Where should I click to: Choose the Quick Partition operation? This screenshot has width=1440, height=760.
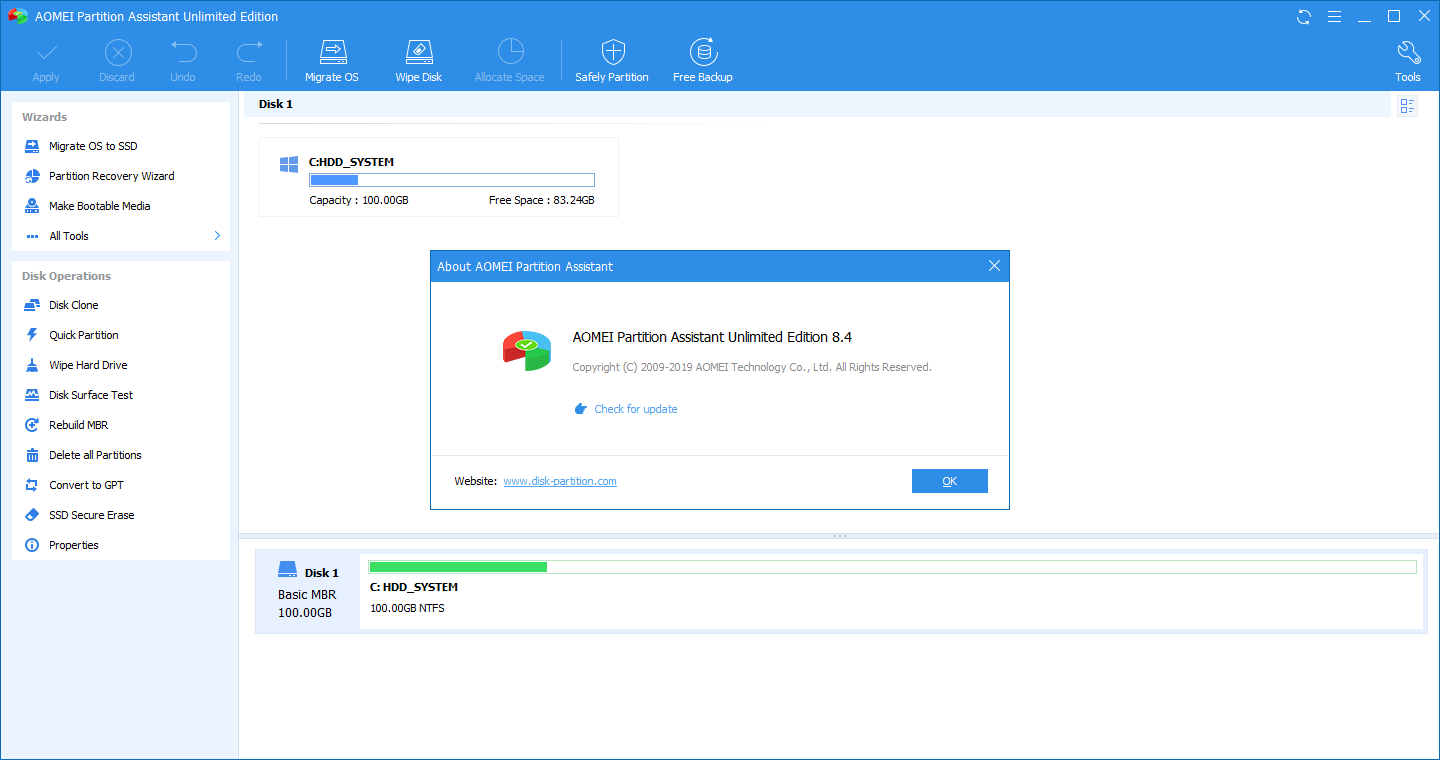click(x=70, y=335)
